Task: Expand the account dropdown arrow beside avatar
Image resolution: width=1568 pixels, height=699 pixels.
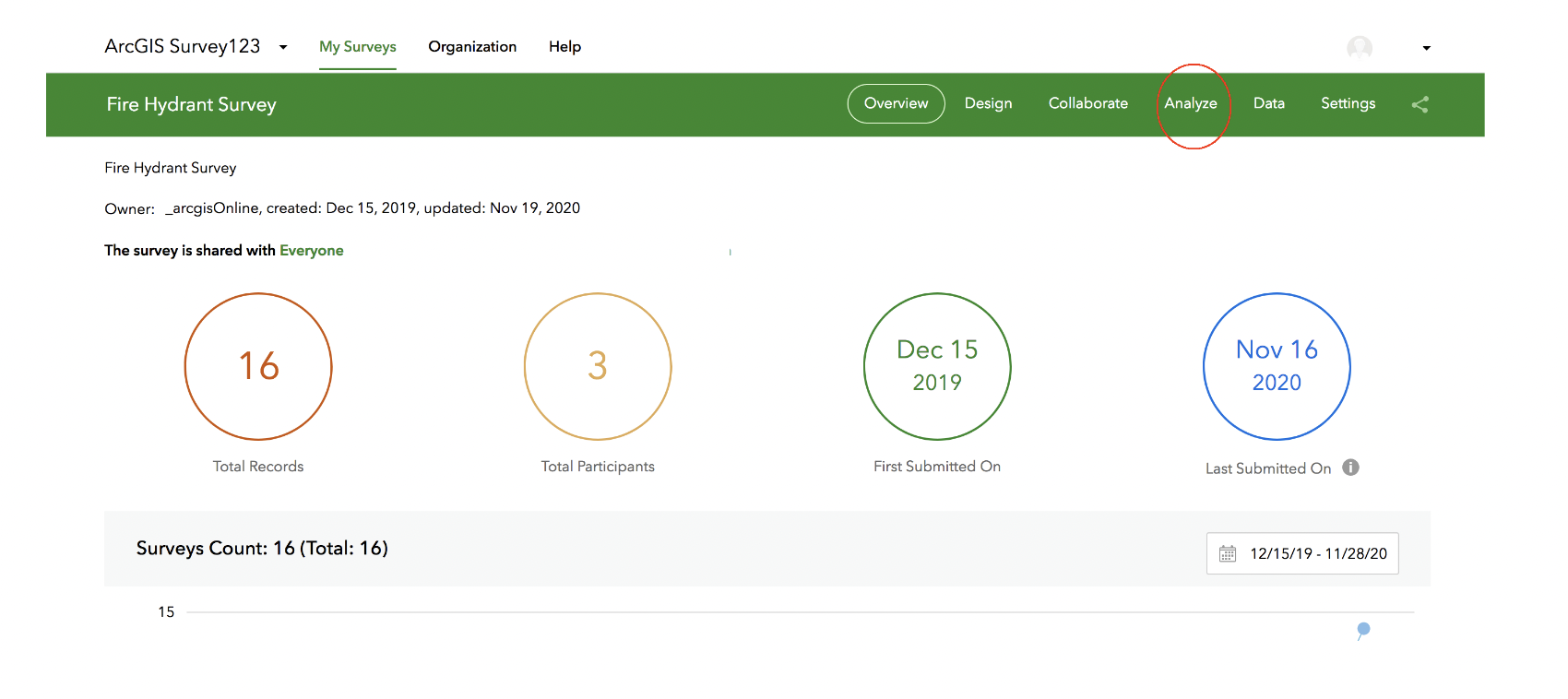Action: (x=1426, y=48)
